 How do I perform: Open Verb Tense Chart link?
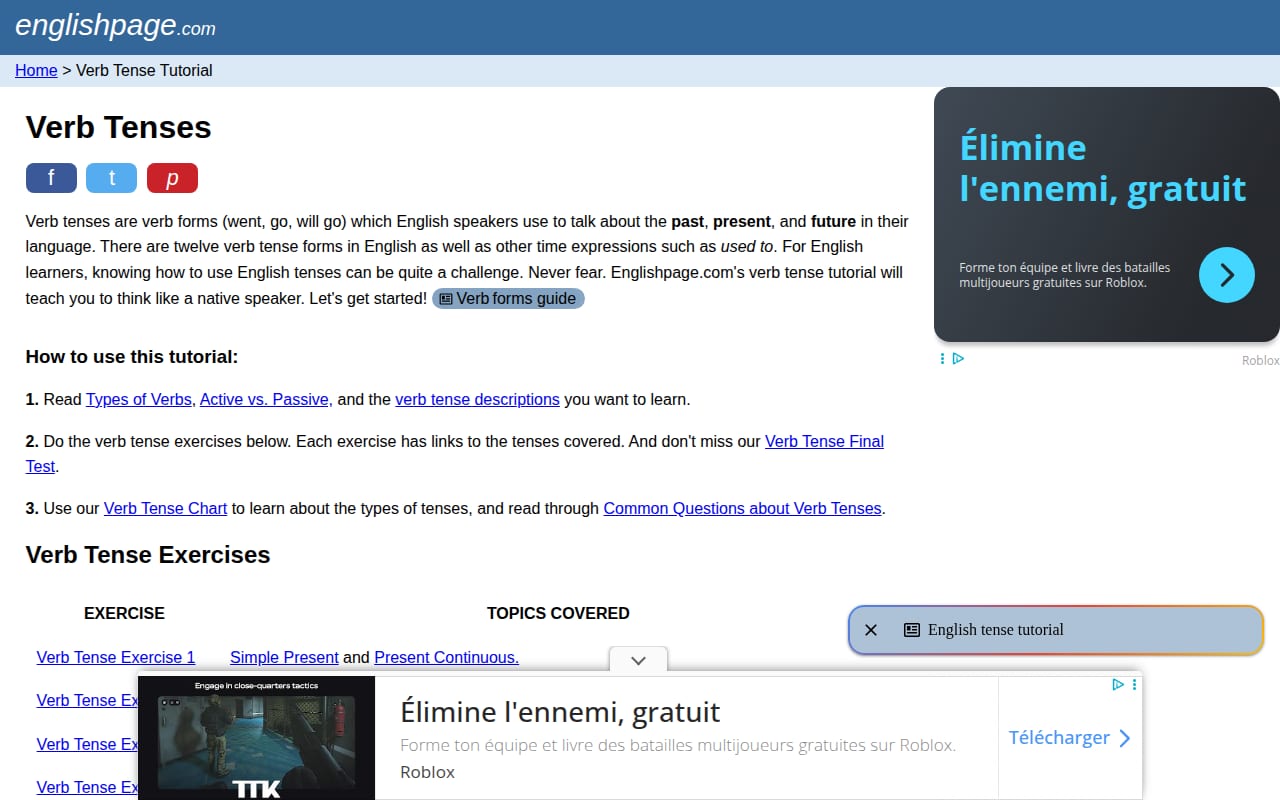click(165, 508)
